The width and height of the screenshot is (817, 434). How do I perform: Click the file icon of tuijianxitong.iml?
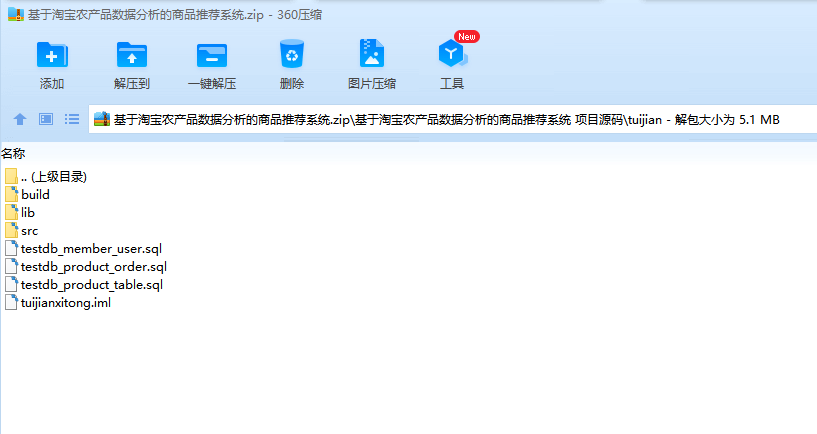(x=11, y=303)
